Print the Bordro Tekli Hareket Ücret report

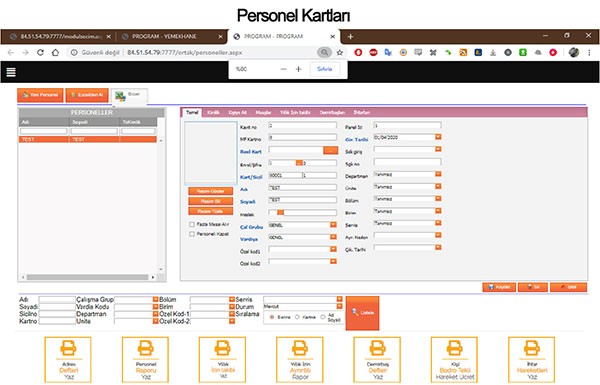pos(454,359)
